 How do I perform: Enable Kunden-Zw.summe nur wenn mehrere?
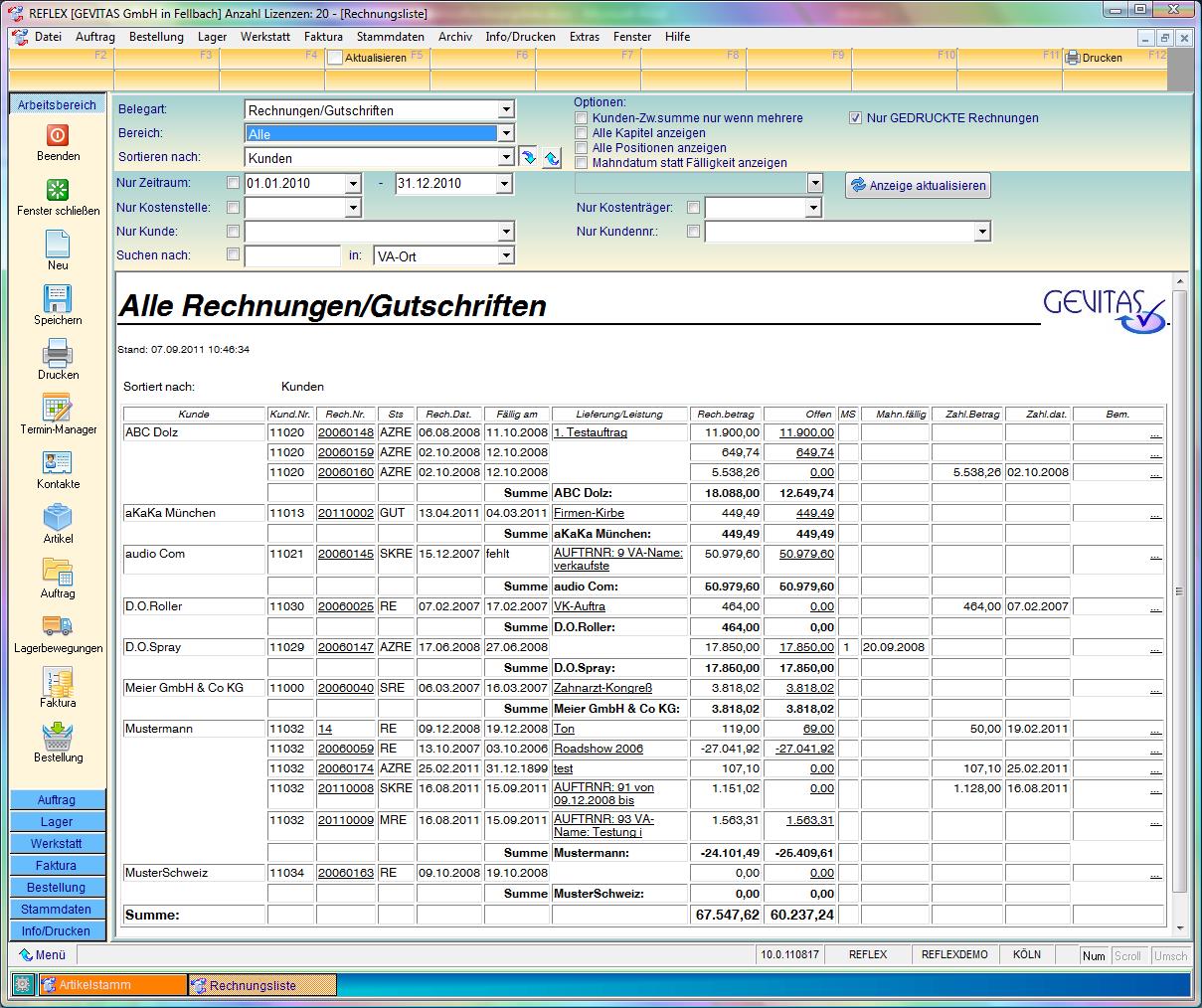(x=582, y=118)
